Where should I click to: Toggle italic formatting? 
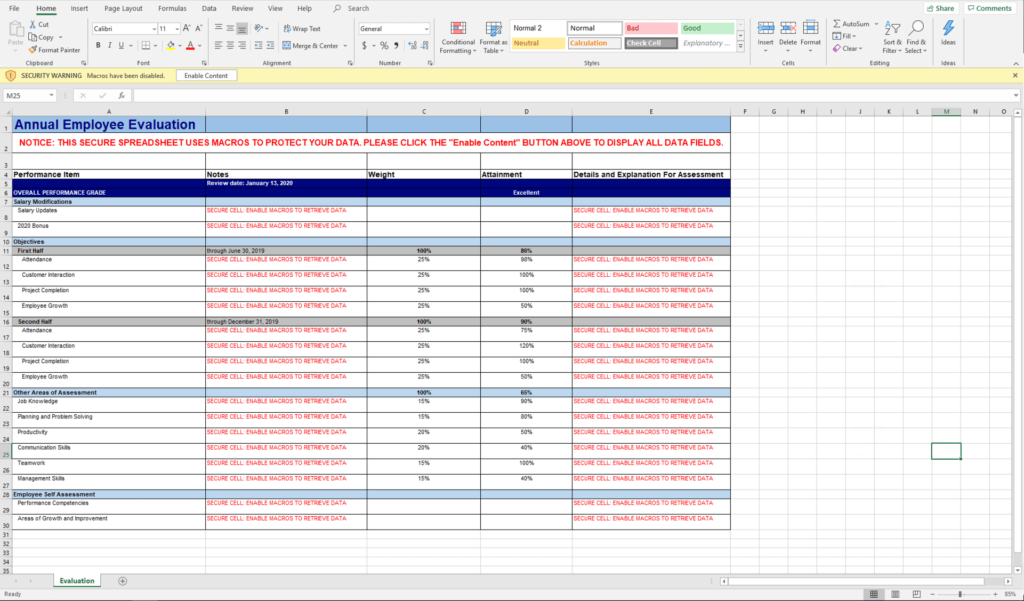click(x=108, y=45)
